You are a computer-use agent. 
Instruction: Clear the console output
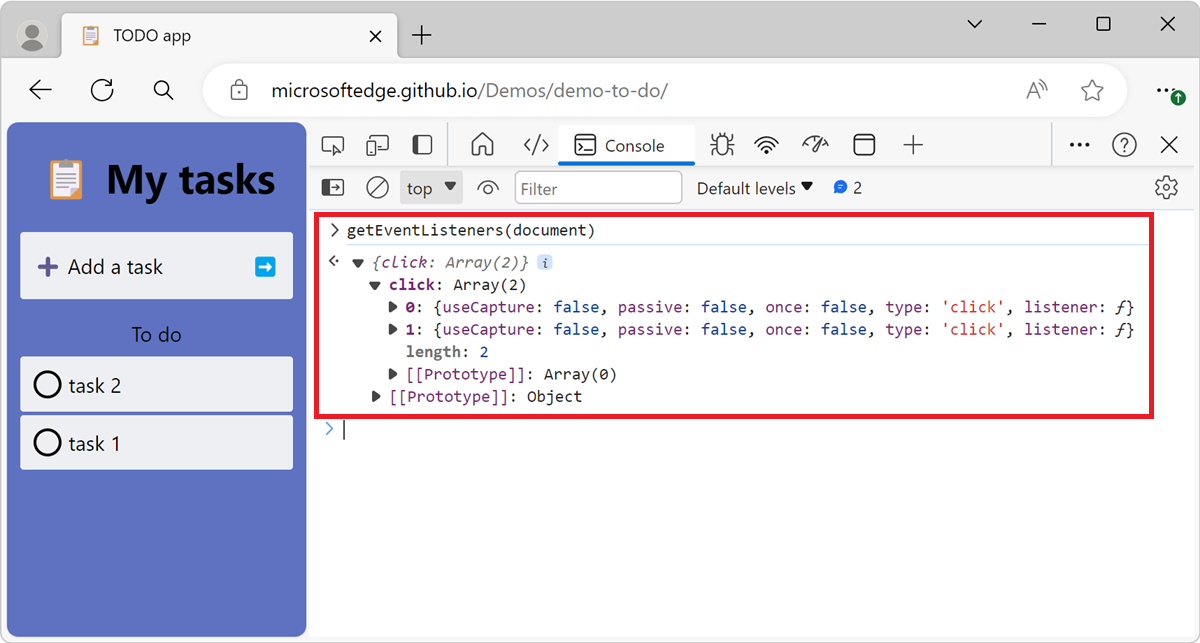[378, 187]
